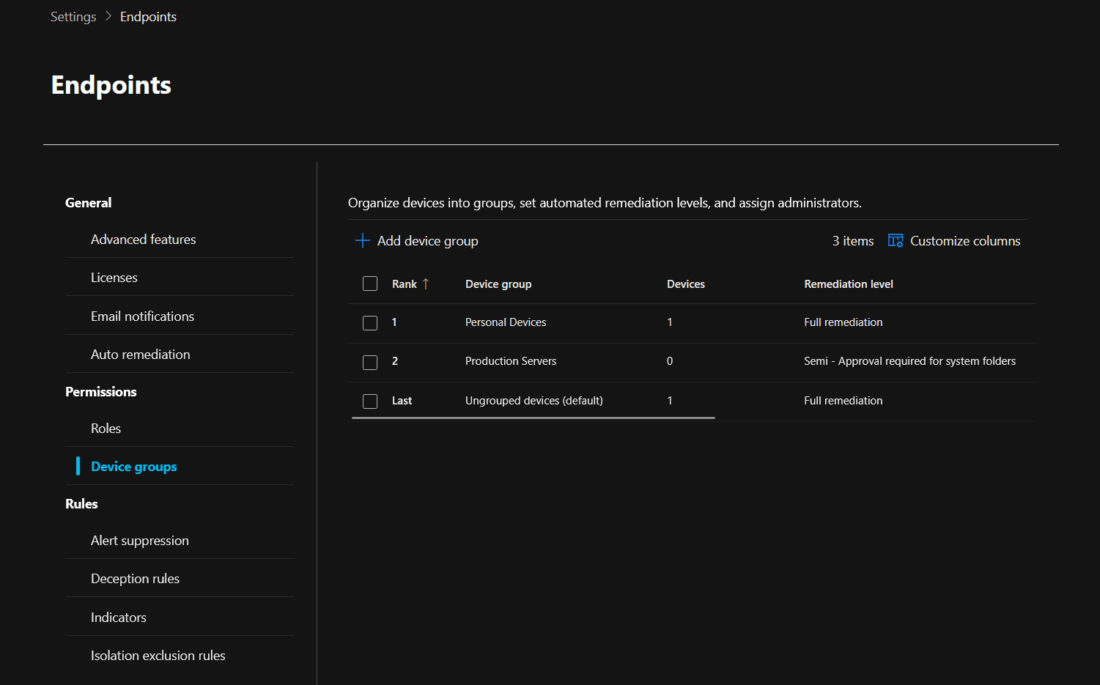Select Device groups in sidebar

134,466
